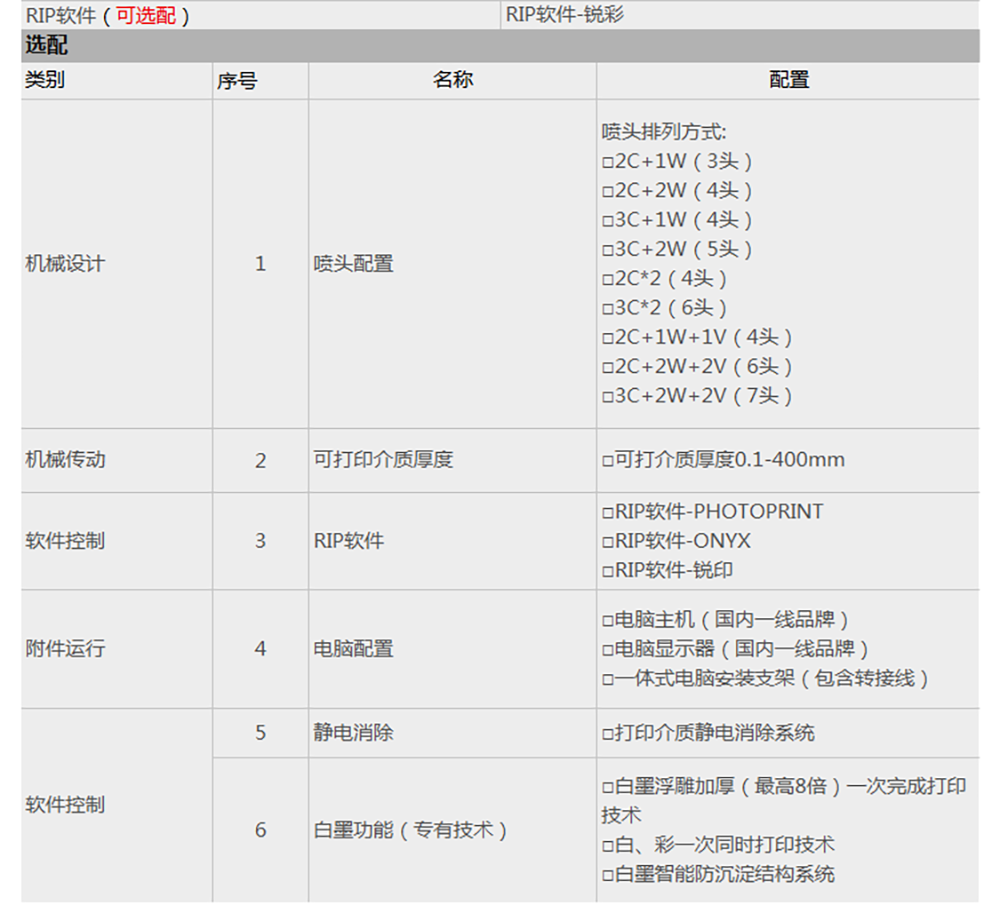
Task: Tick the 2C*2 (4头) checkbox
Action: [607, 280]
